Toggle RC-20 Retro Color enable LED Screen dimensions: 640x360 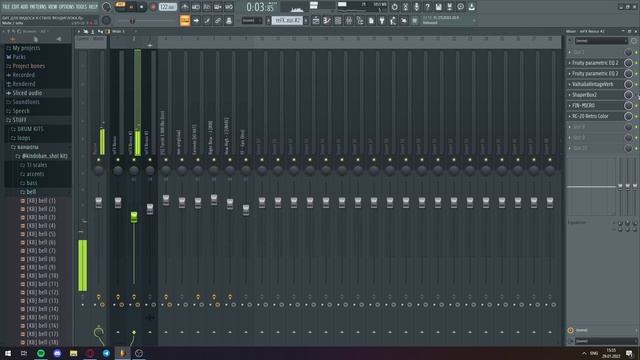point(636,116)
